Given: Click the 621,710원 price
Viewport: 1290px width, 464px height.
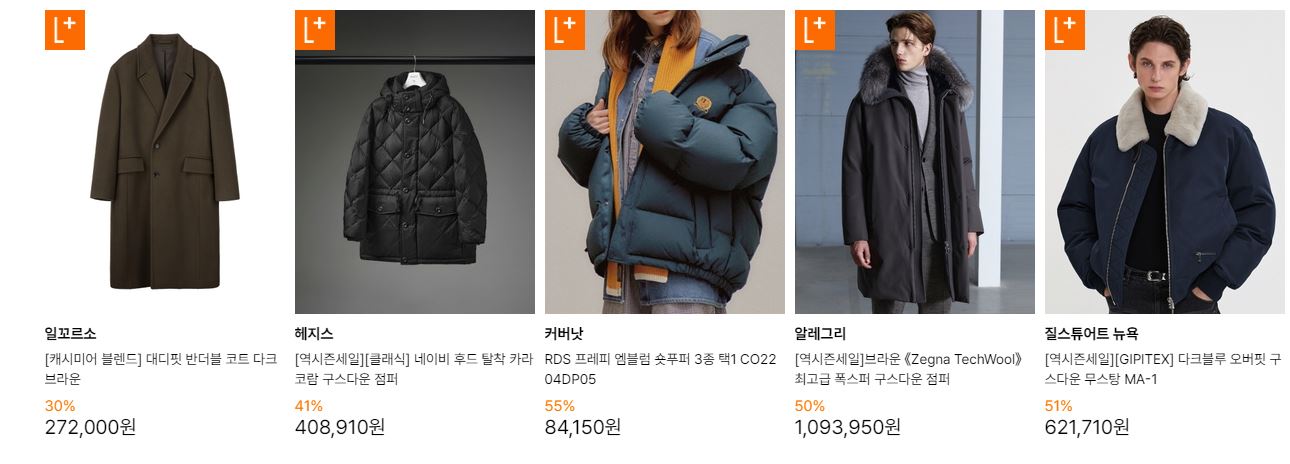Looking at the screenshot, I should point(1087,427).
